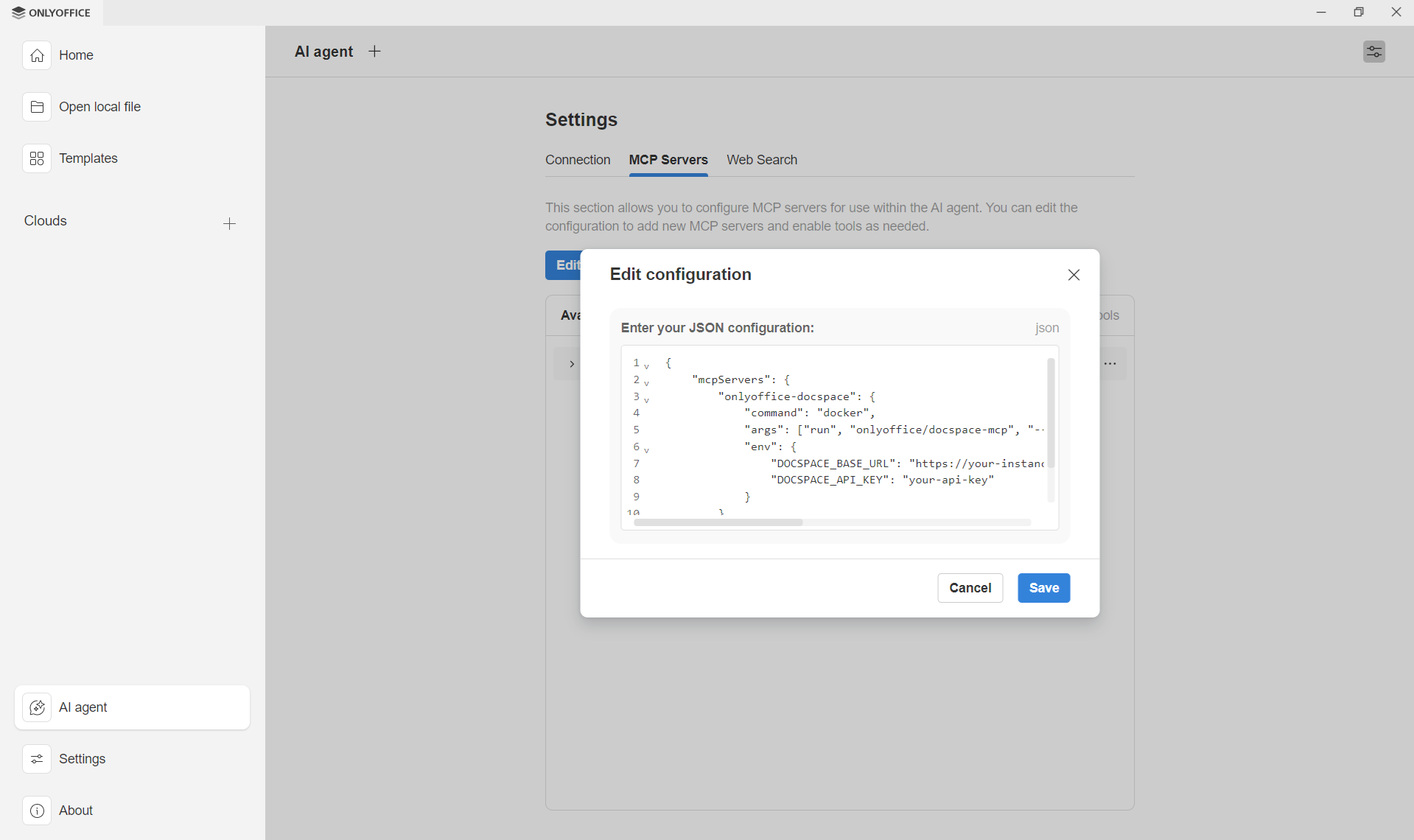1414x840 pixels.
Task: Click the plus icon to add a cloud
Action: pos(230,223)
